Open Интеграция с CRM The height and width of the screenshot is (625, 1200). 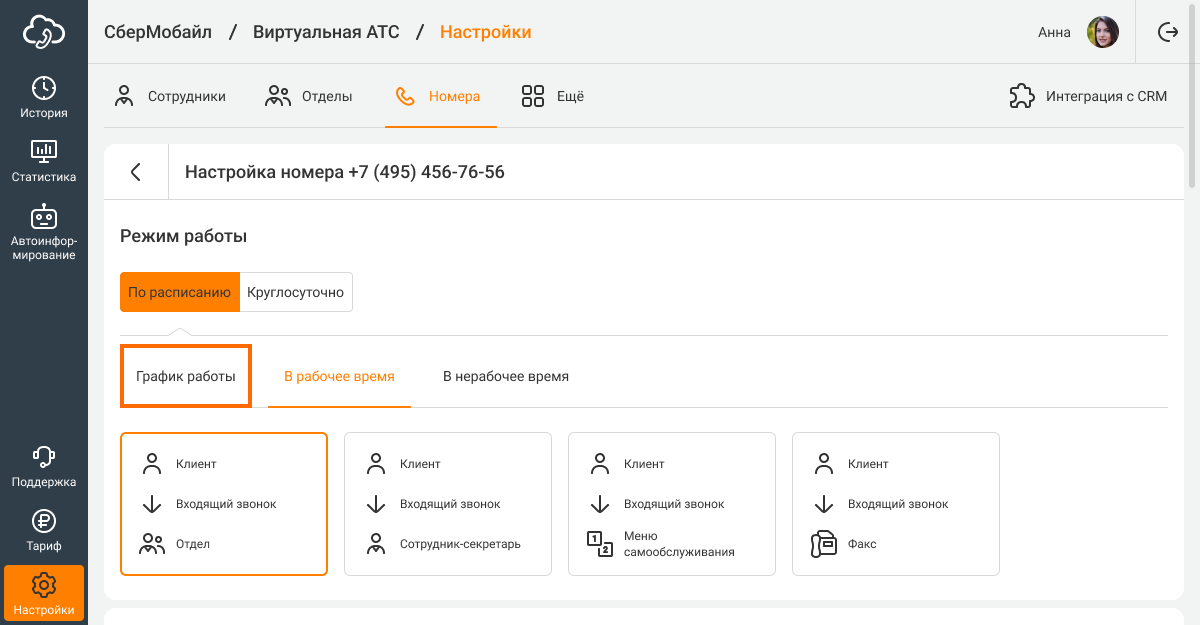1088,97
